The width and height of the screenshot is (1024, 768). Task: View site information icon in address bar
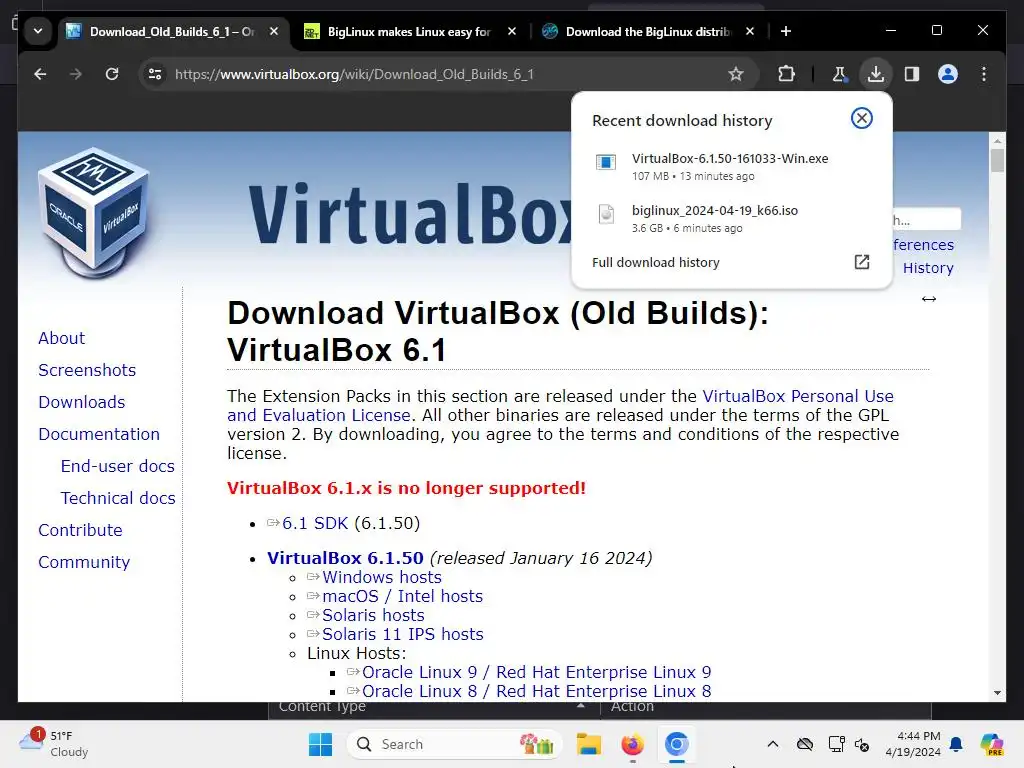(x=155, y=74)
